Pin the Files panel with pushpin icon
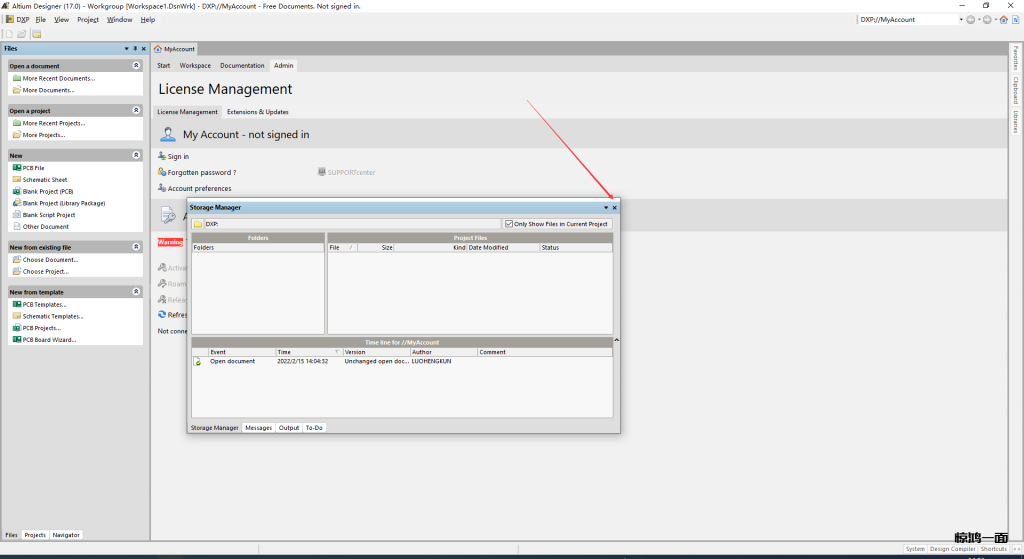The height and width of the screenshot is (559, 1024). (135, 48)
